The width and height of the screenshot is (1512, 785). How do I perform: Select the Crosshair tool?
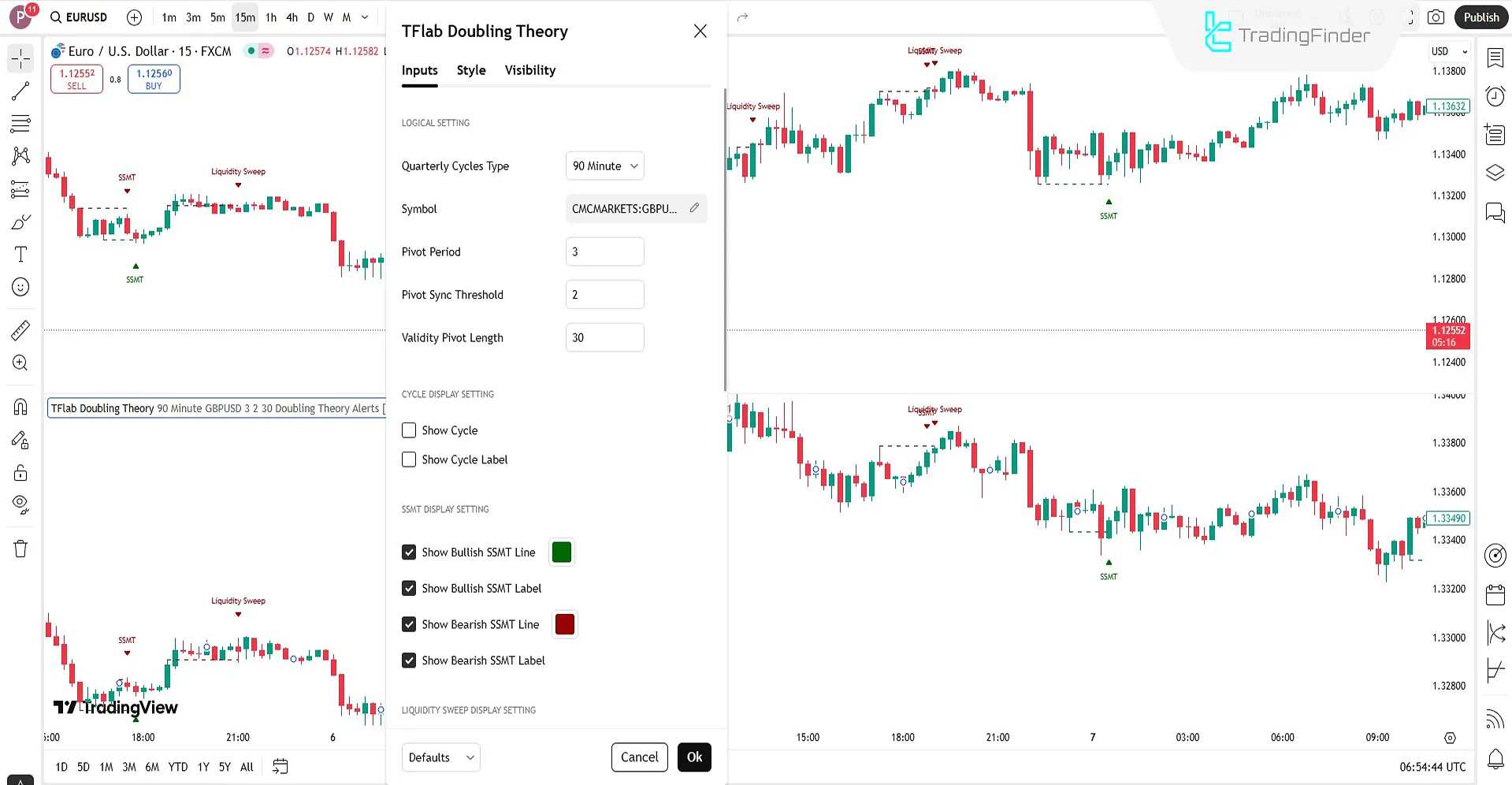pos(20,57)
